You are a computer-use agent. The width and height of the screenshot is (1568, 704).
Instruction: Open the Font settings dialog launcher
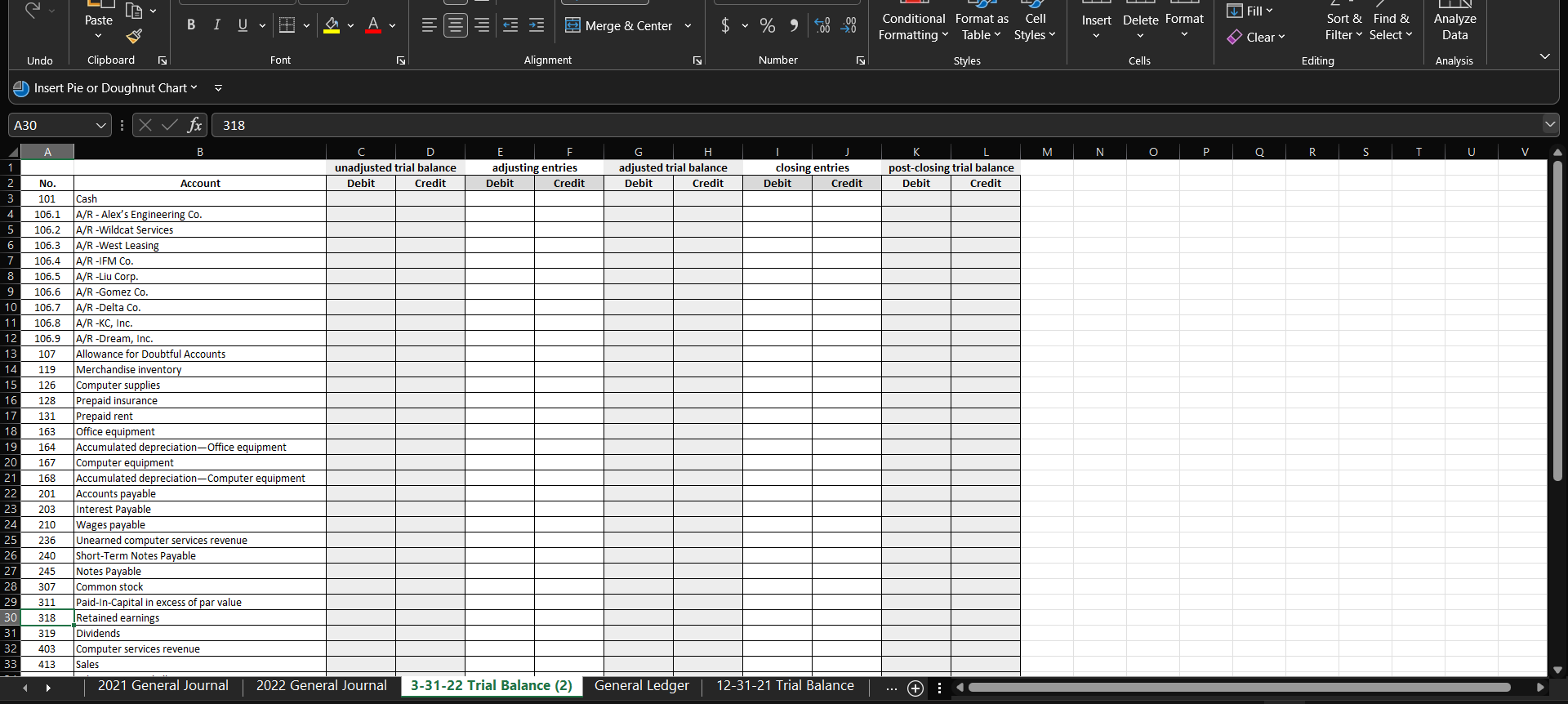tap(401, 60)
